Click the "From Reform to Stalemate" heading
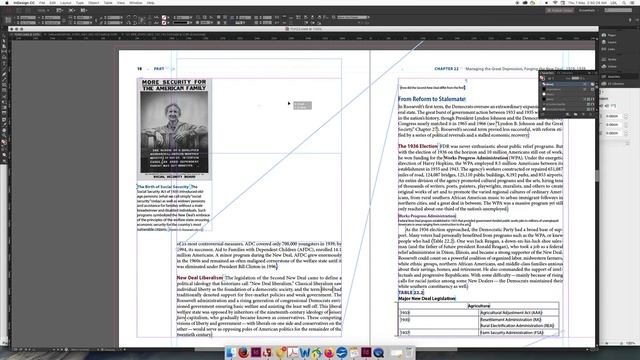This screenshot has width=640, height=360. click(x=432, y=99)
